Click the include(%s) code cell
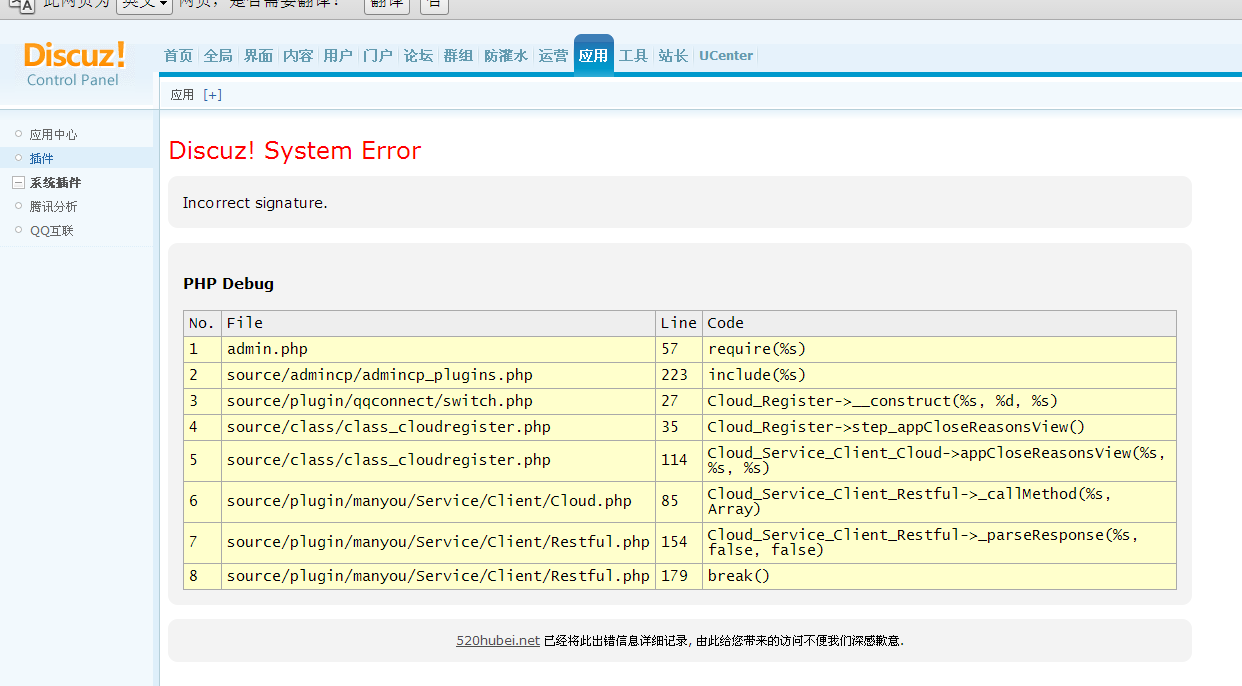The width and height of the screenshot is (1242, 686). tap(939, 375)
